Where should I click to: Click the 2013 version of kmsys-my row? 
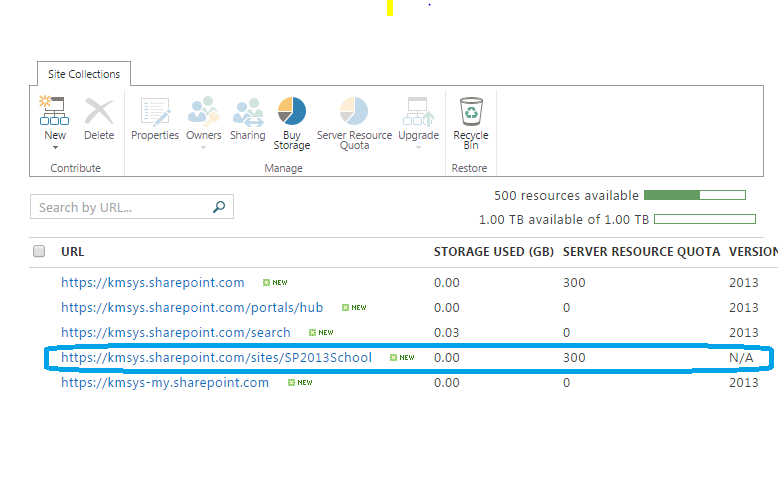point(743,383)
